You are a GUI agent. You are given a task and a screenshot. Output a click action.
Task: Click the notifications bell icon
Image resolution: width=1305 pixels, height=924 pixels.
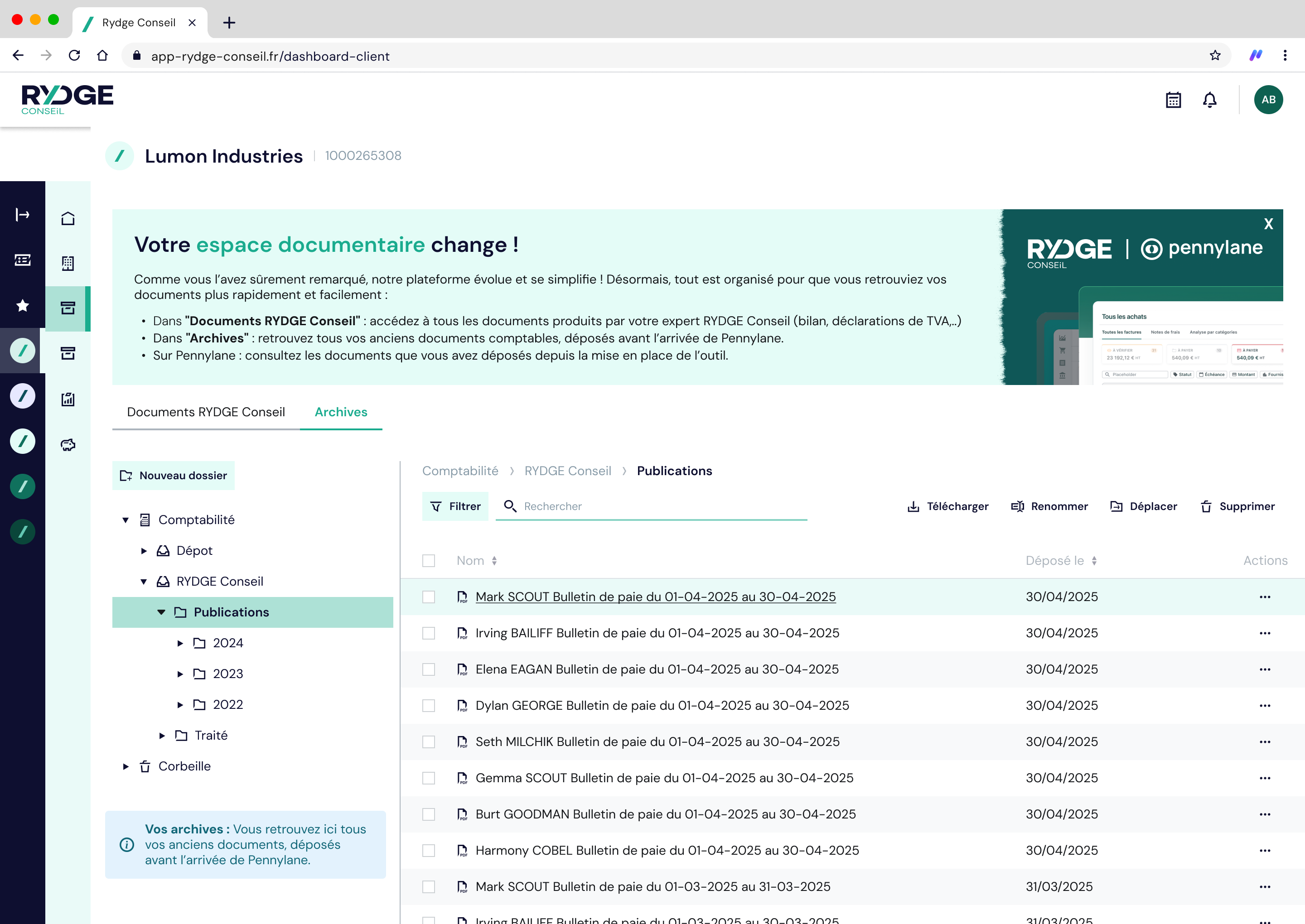pyautogui.click(x=1209, y=100)
